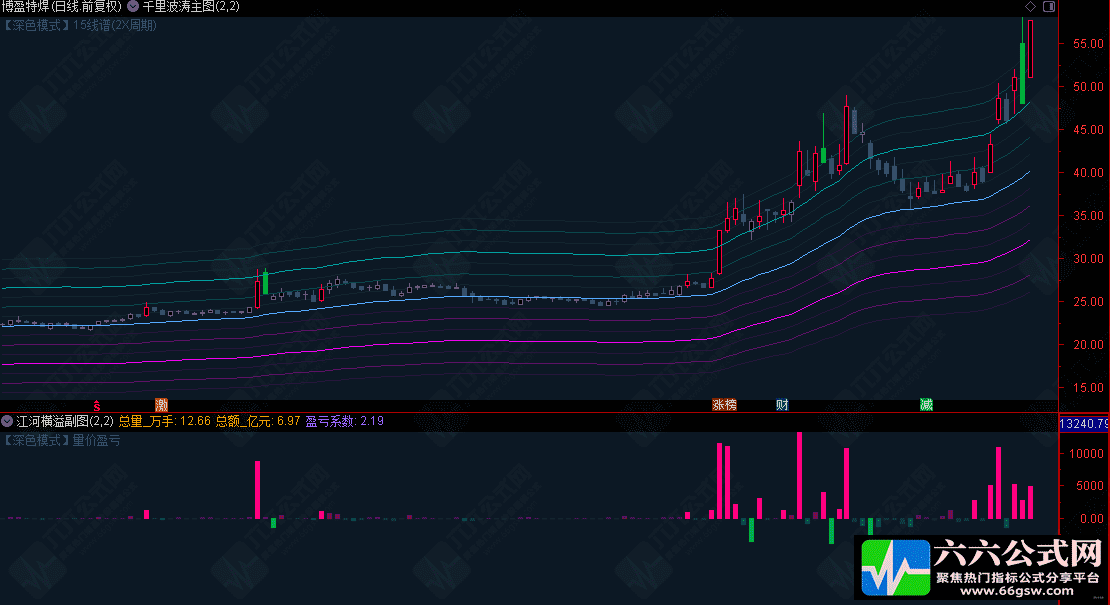
Task: Click the 0.00 sub-chart axis label
Action: click(x=1091, y=519)
